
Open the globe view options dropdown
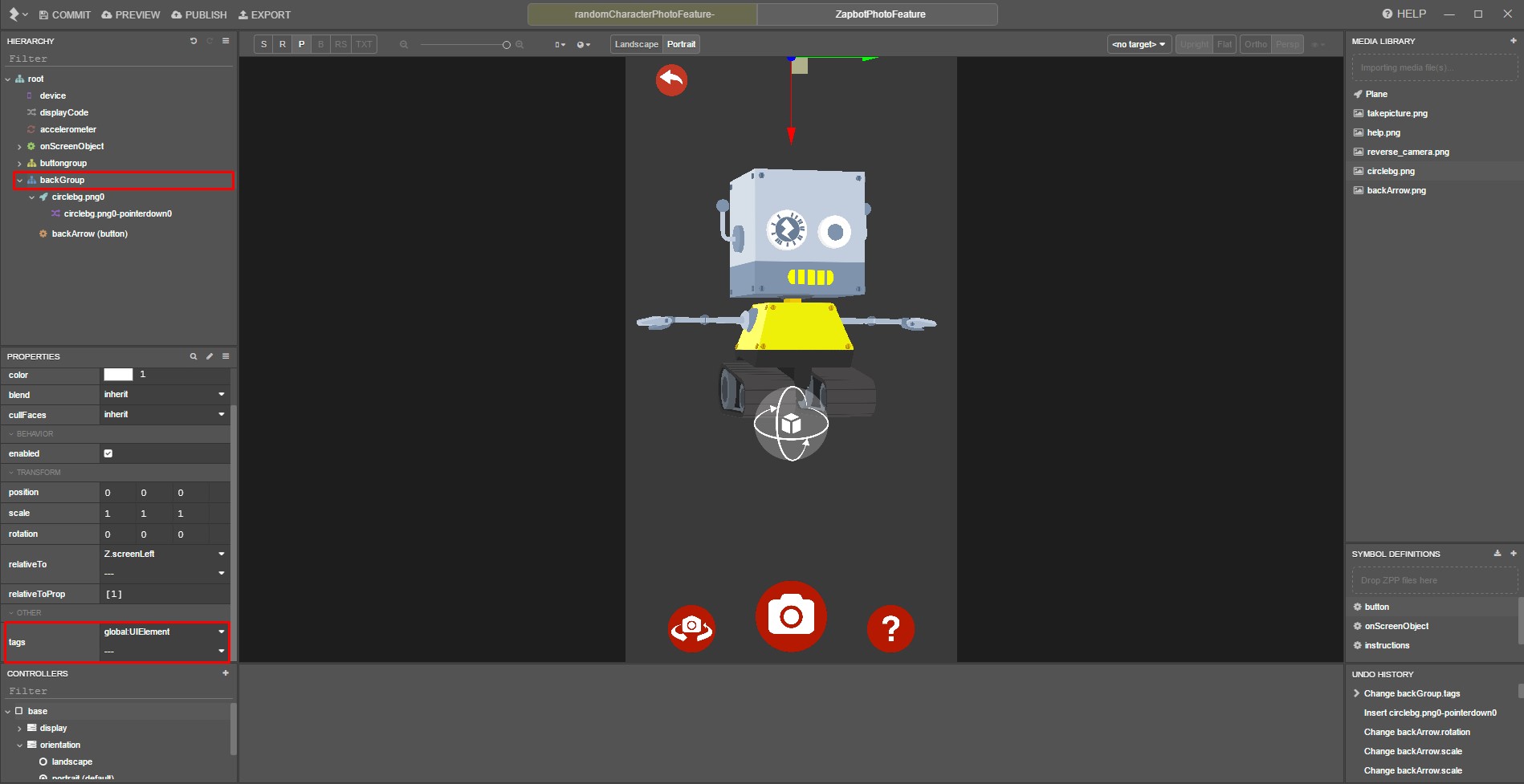click(x=584, y=45)
